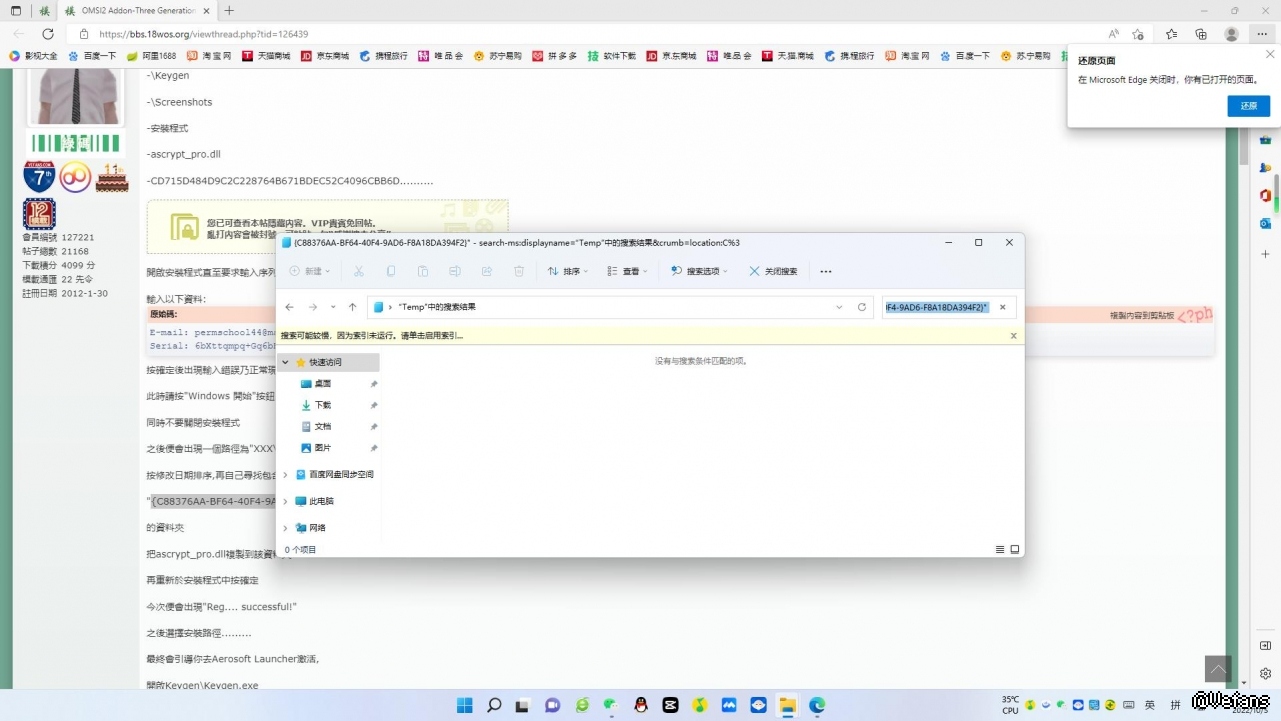Switch Explorer to details list view
1281x721 pixels.
(999, 549)
